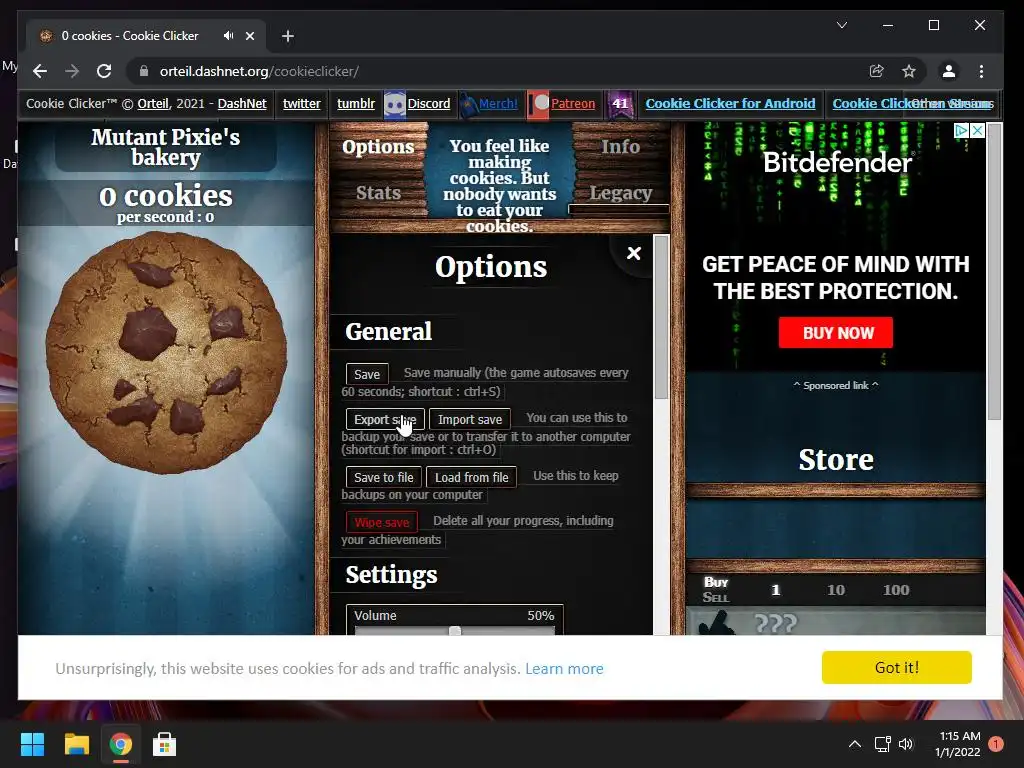Open the tumblr link
The width and height of the screenshot is (1024, 768).
(x=356, y=103)
